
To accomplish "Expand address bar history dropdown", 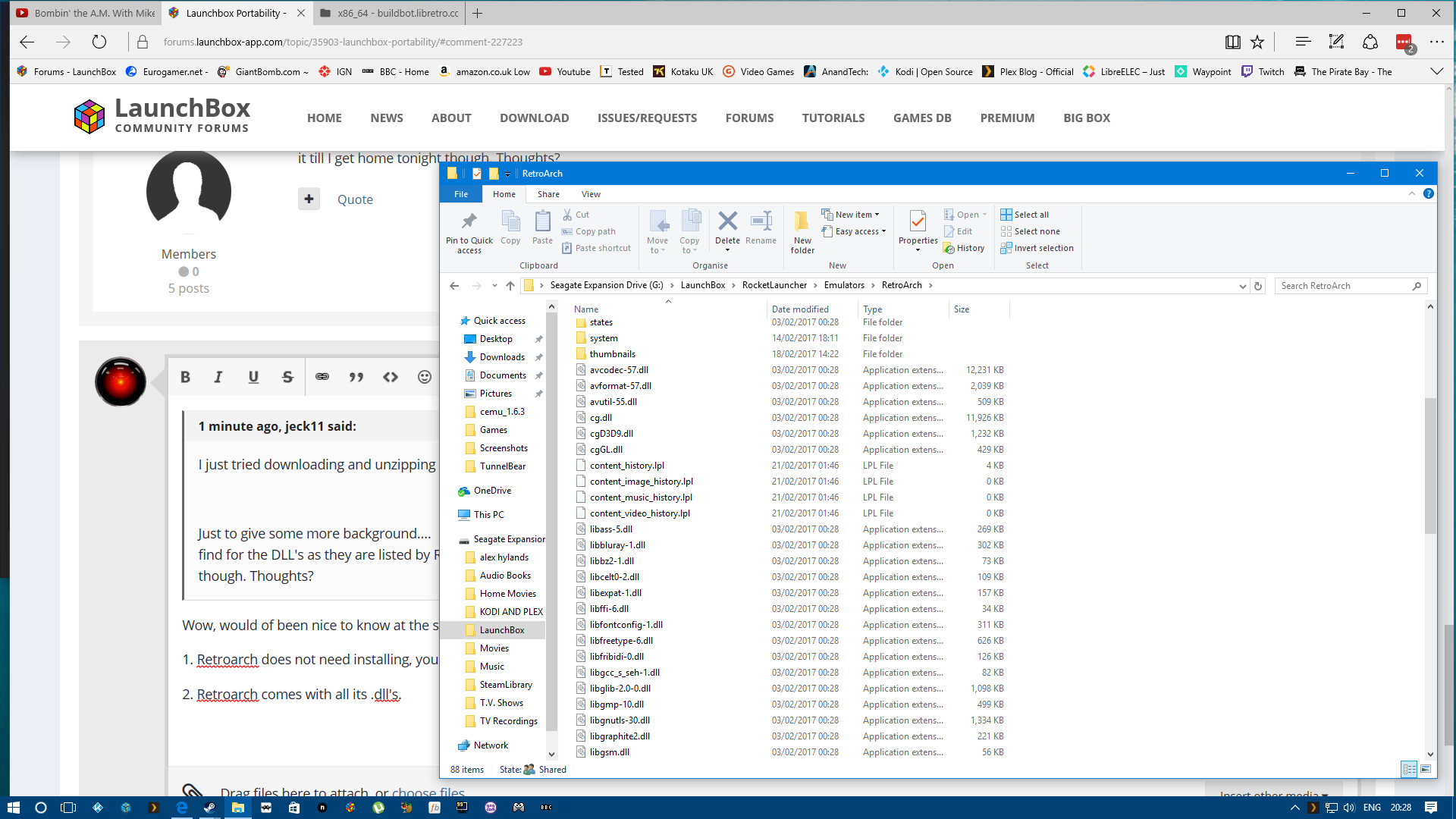I will click(1242, 286).
